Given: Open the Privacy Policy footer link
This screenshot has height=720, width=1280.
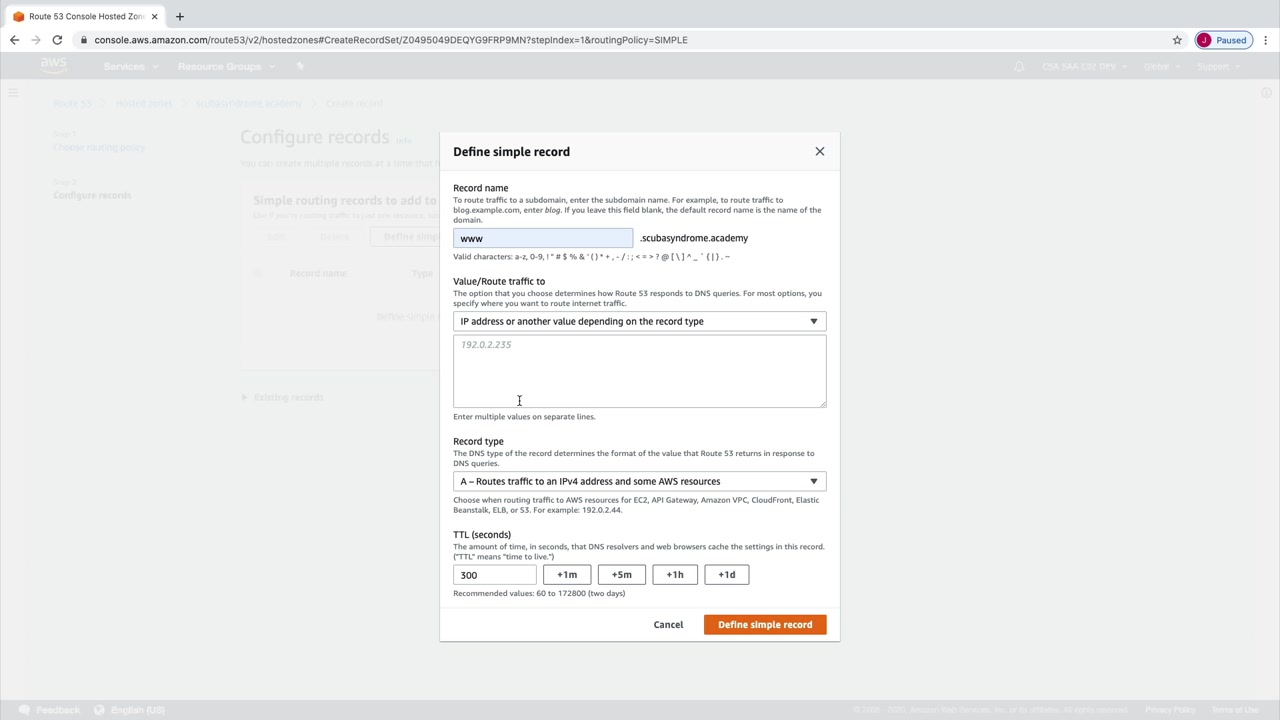Looking at the screenshot, I should [1170, 710].
